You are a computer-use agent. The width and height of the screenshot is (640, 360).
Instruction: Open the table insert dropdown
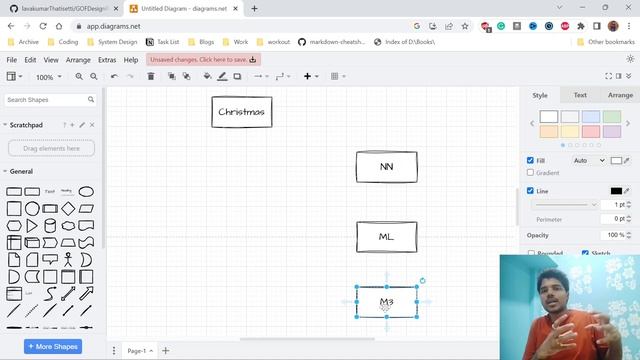click(x=338, y=76)
